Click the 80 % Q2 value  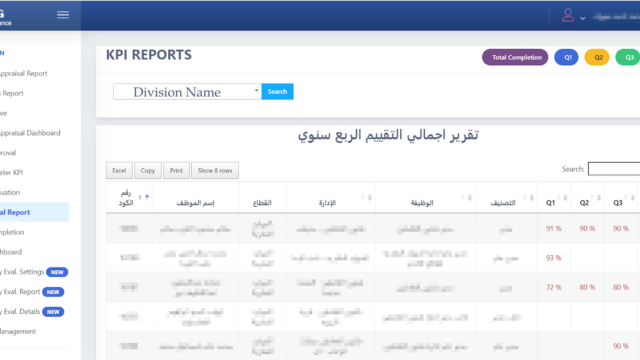point(587,287)
